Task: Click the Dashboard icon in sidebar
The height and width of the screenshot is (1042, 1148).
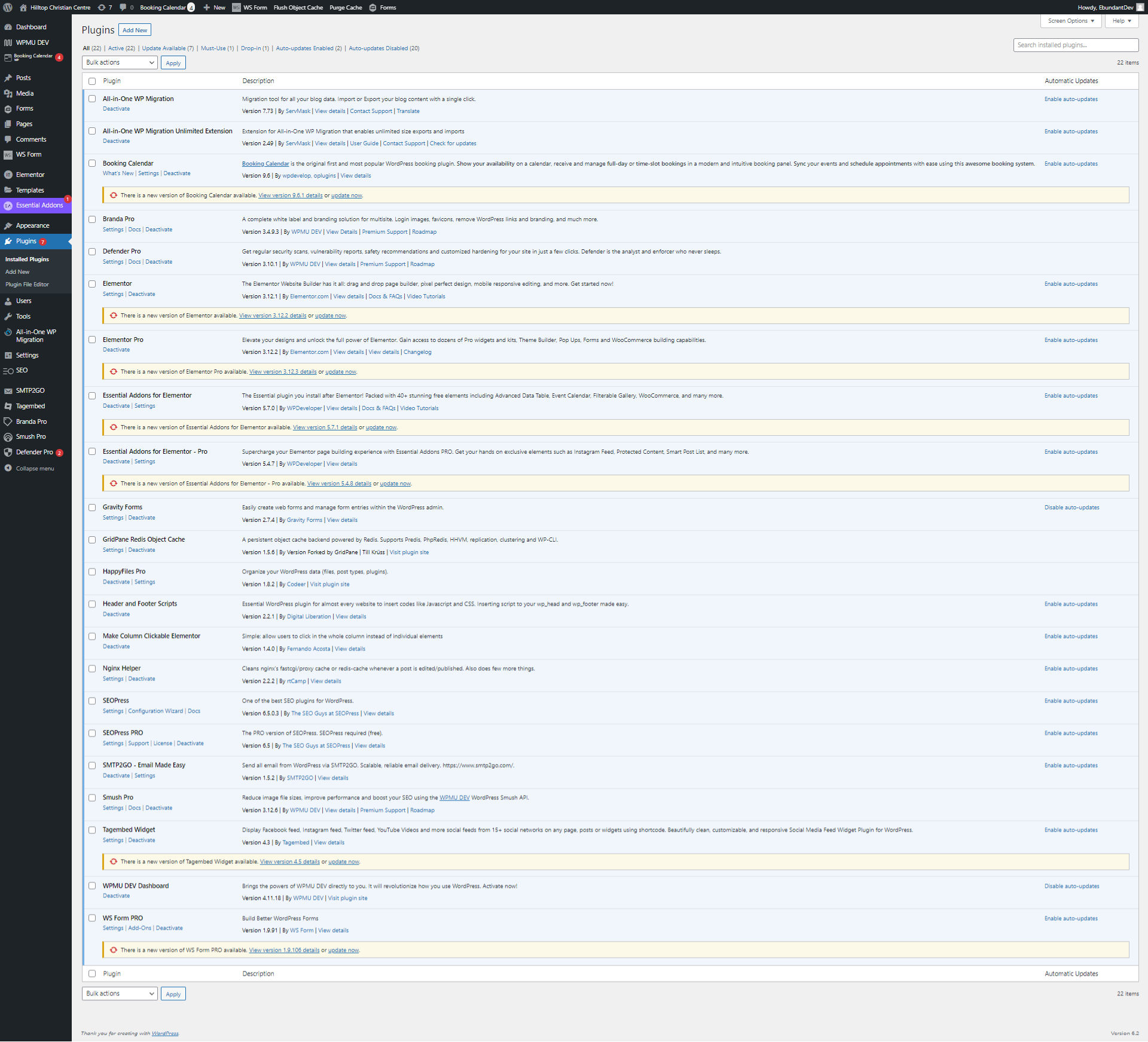Action: pos(8,27)
